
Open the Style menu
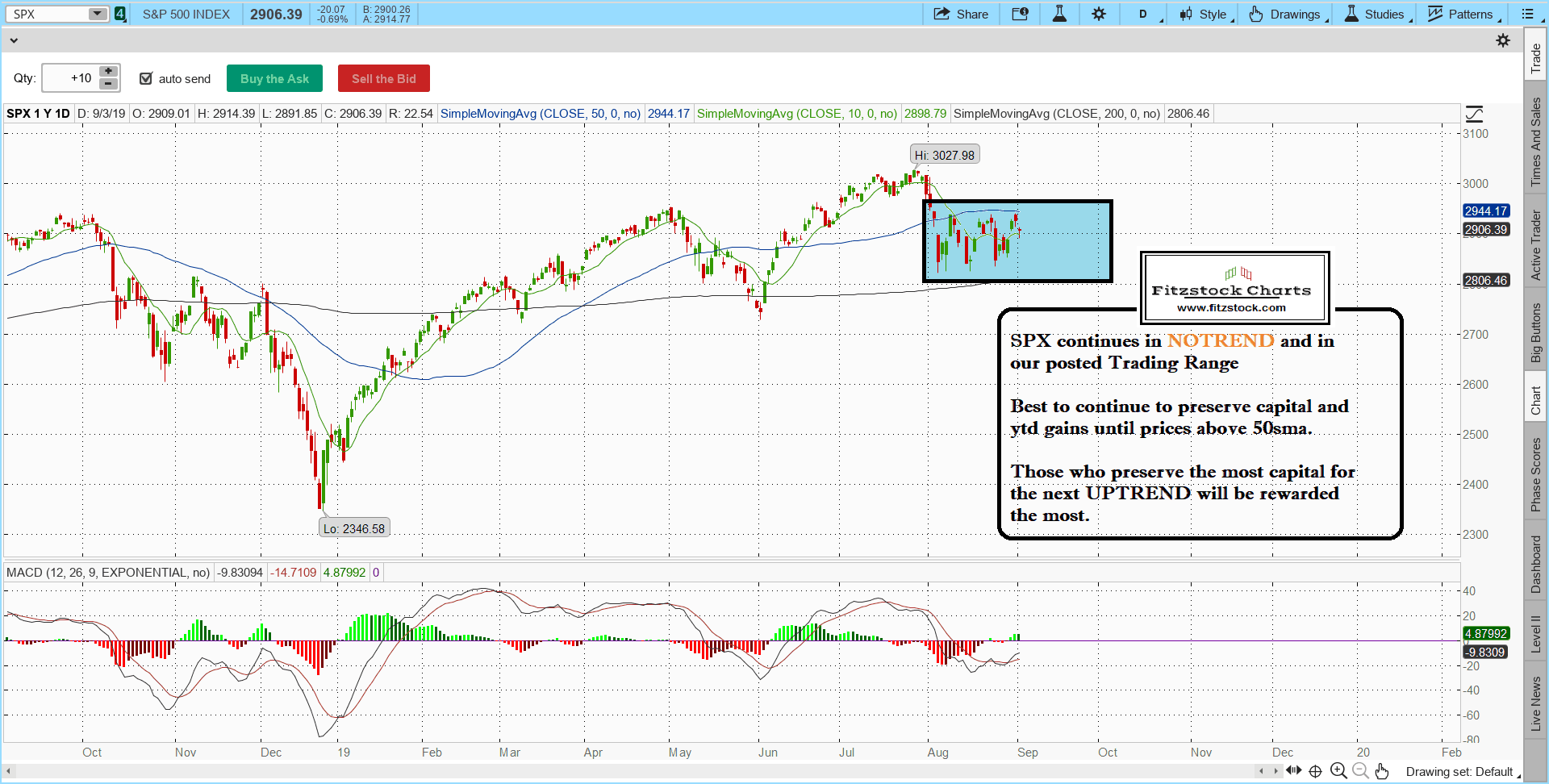[1206, 14]
